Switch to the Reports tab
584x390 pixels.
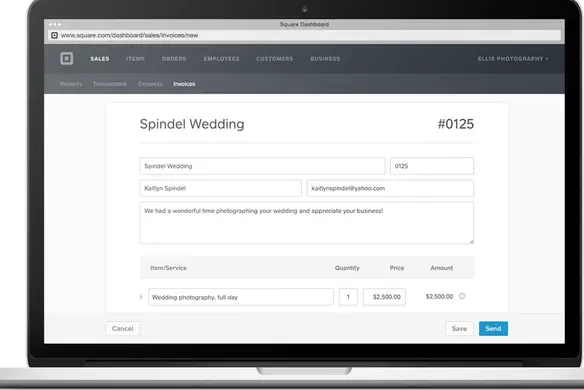pos(71,84)
